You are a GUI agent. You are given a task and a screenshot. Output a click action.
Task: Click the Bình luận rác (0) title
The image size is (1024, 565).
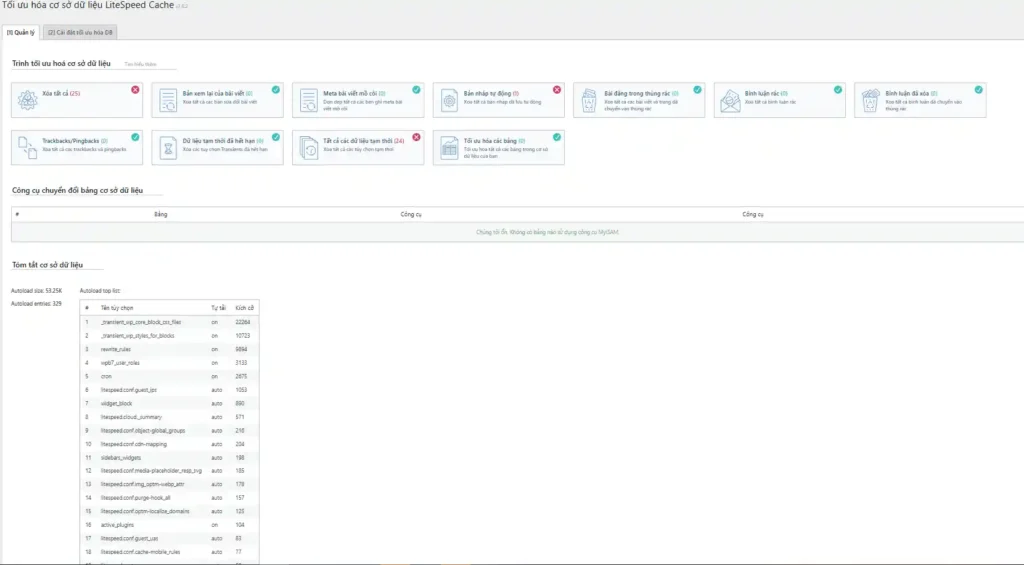(x=766, y=93)
